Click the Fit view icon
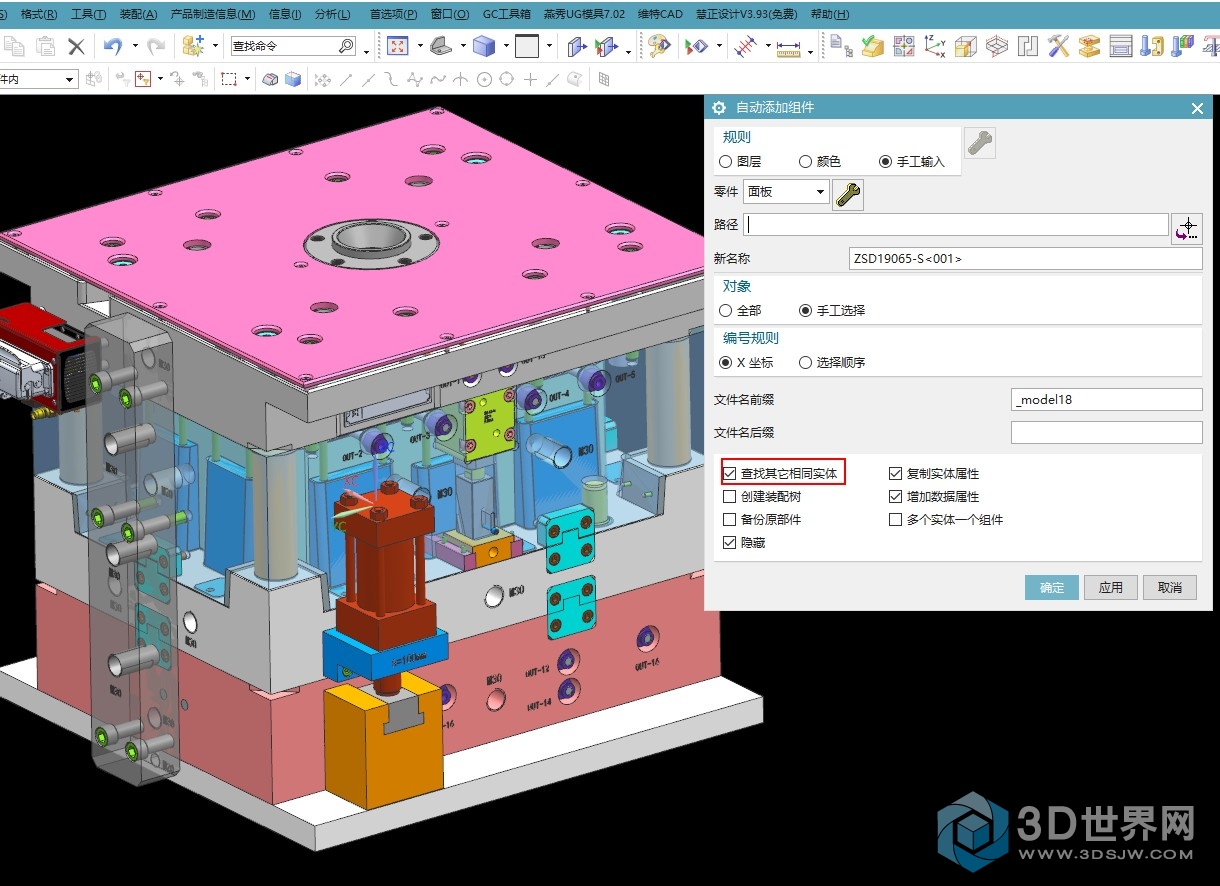Image resolution: width=1220 pixels, height=886 pixels. click(398, 46)
